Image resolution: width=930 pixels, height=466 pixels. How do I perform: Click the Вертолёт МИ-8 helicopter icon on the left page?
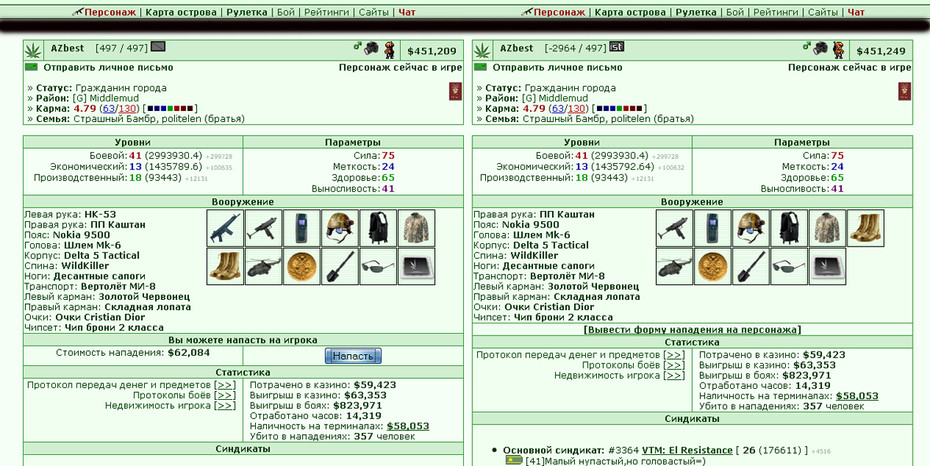(x=263, y=267)
